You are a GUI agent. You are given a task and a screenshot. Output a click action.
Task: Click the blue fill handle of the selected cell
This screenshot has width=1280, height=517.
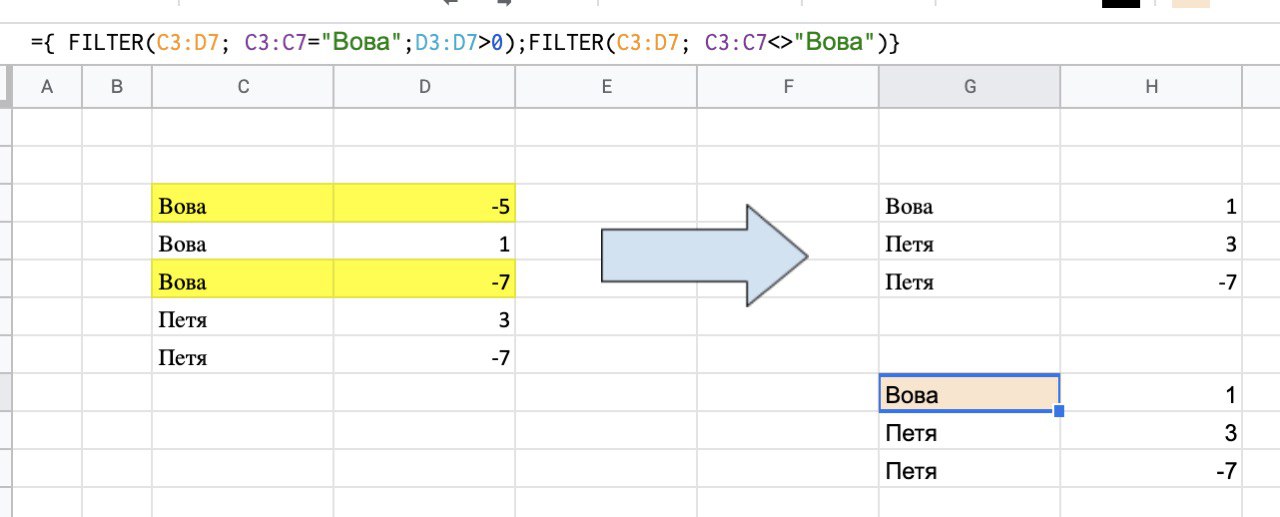[x=1059, y=411]
